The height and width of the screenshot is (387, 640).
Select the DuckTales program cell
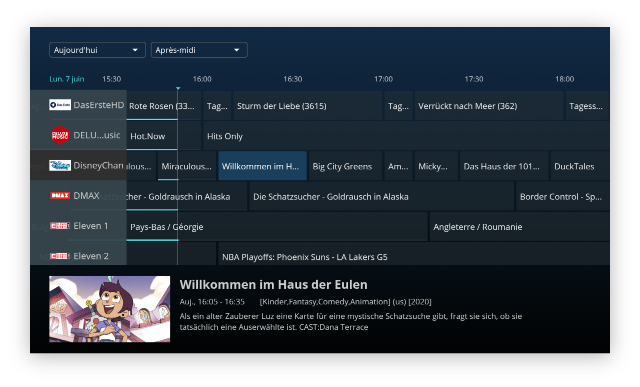pos(580,166)
